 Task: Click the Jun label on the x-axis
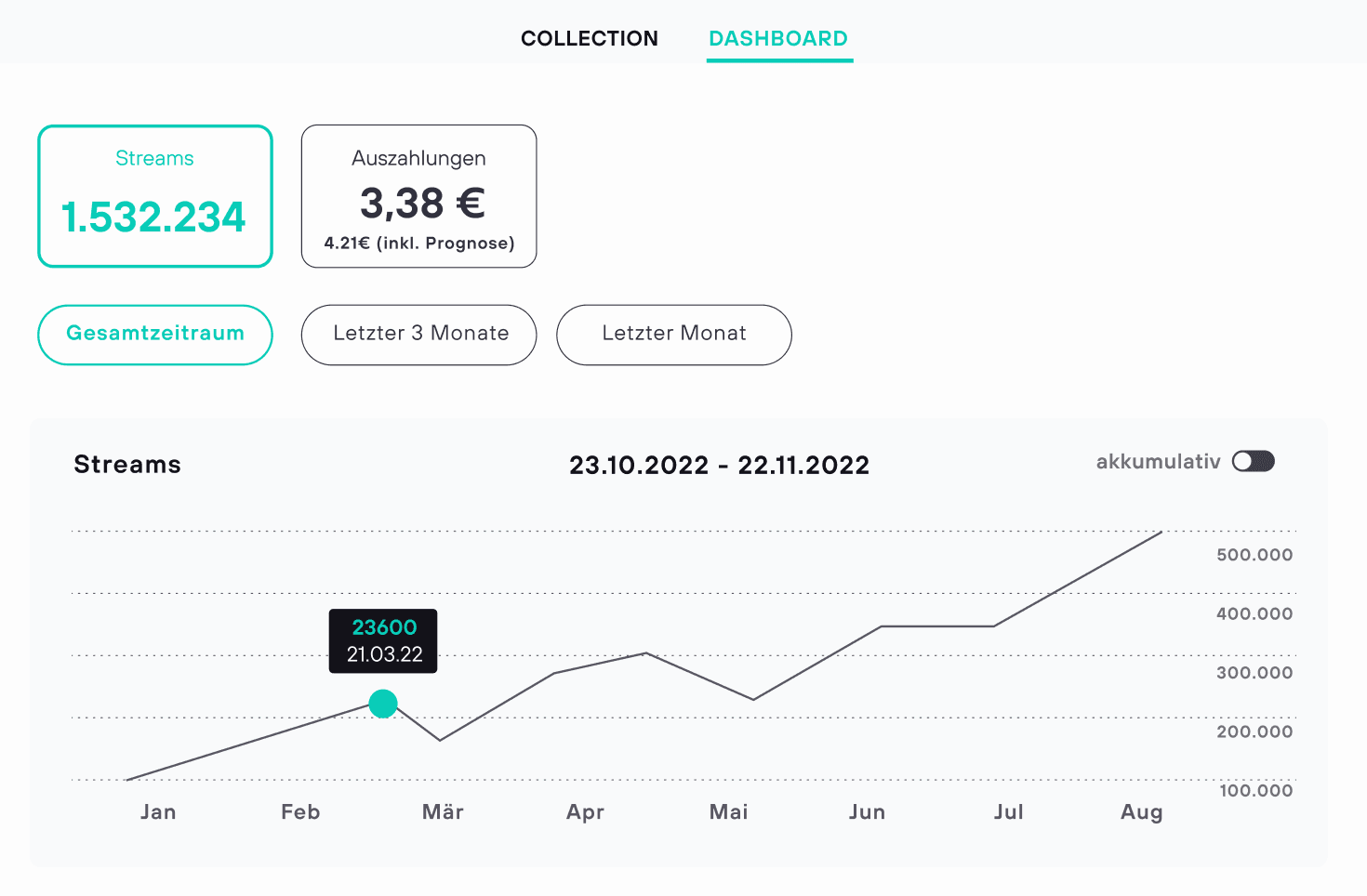coord(867,812)
